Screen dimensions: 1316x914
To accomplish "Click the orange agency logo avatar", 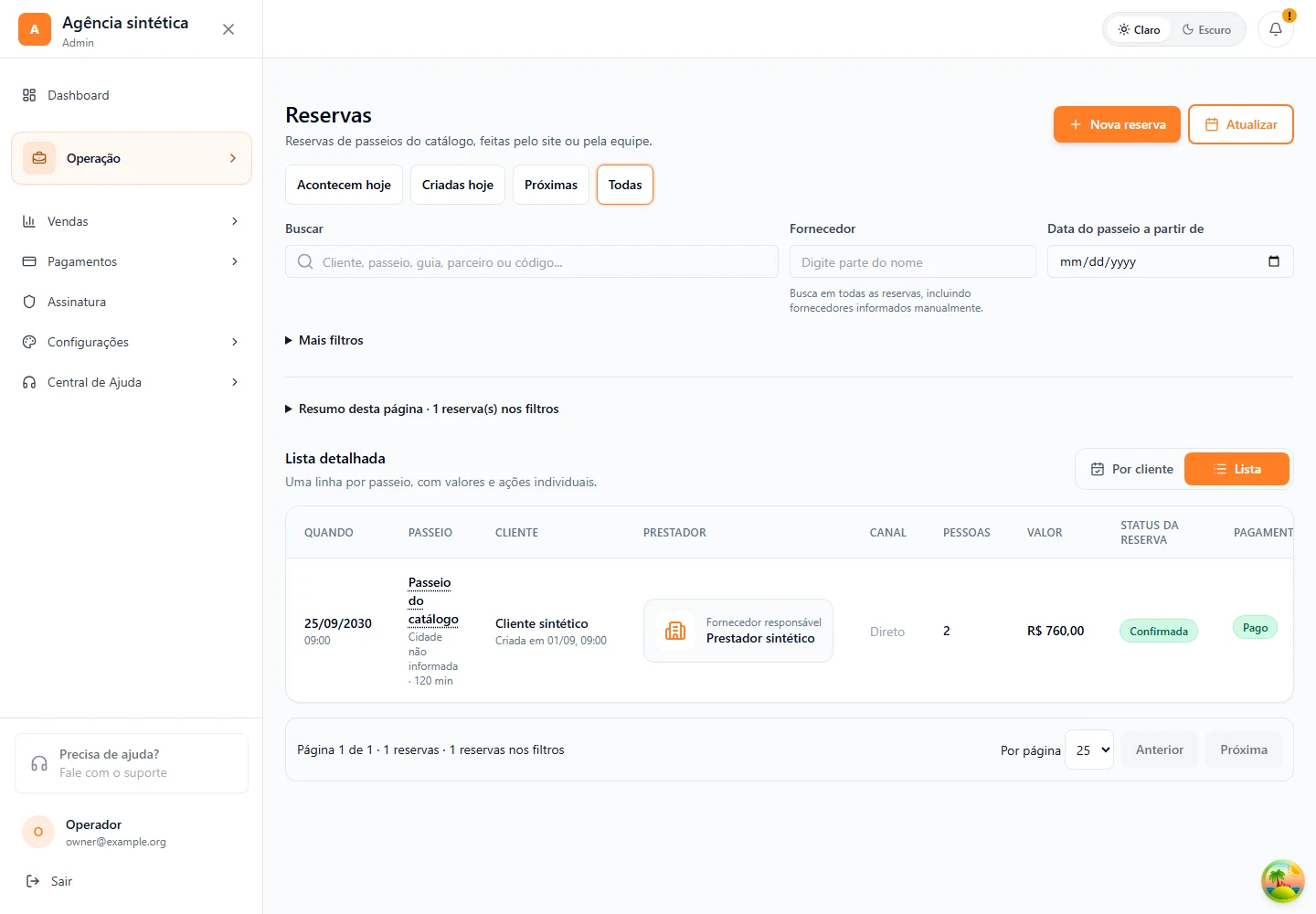I will point(35,29).
